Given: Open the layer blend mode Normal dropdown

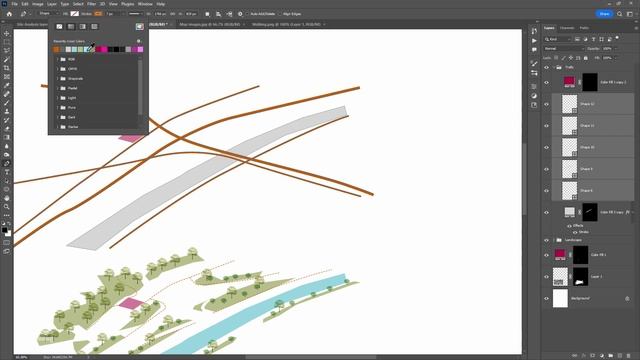Looking at the screenshot, I should (564, 49).
